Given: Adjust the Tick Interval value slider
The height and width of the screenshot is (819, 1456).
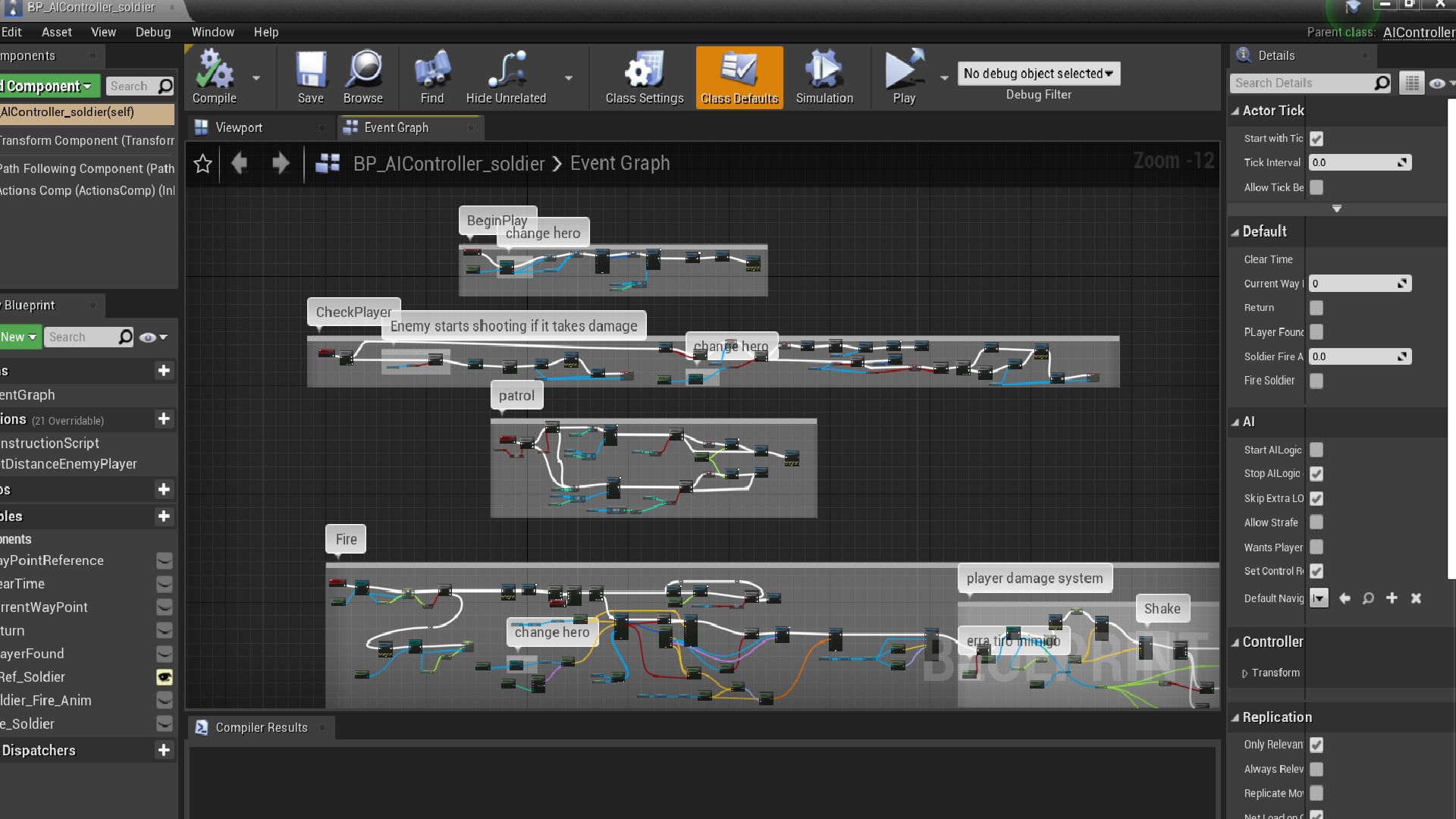Looking at the screenshot, I should (1360, 162).
